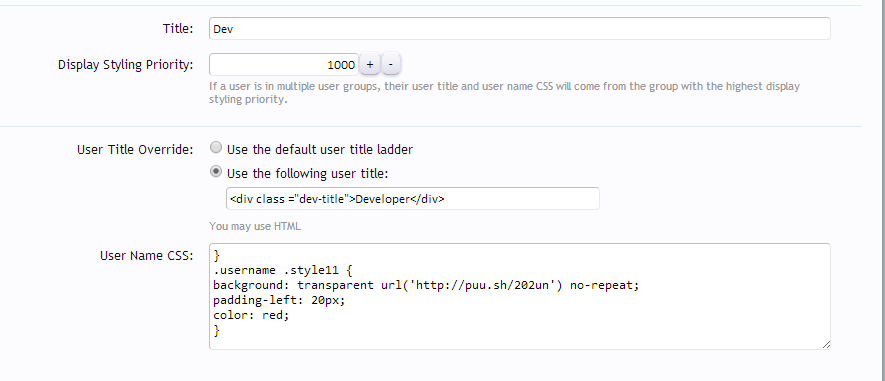The width and height of the screenshot is (885, 381).
Task: Select "Use the default user title ladder" radio
Action: [x=216, y=148]
